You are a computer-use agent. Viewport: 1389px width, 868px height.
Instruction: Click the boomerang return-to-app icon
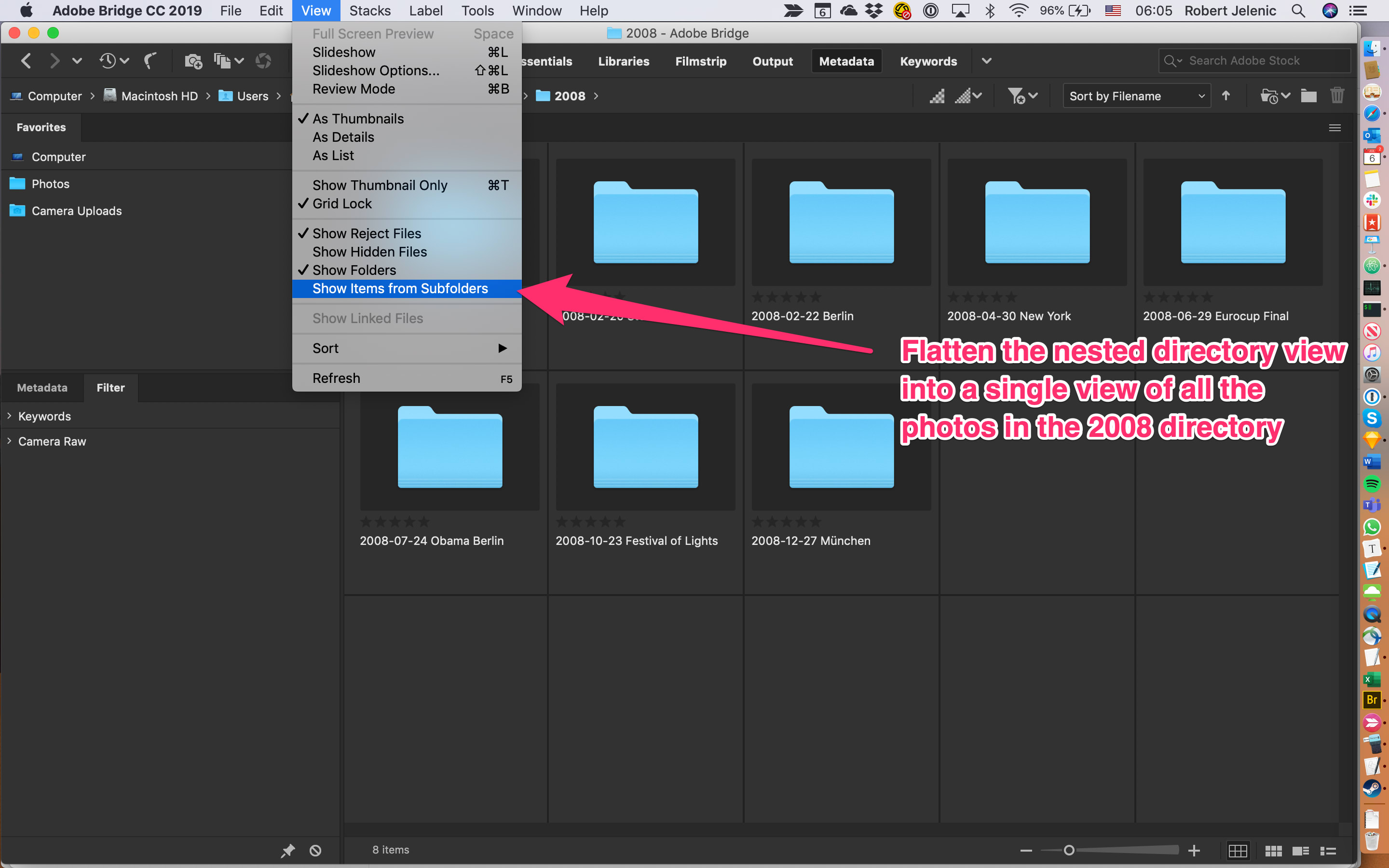(150, 61)
